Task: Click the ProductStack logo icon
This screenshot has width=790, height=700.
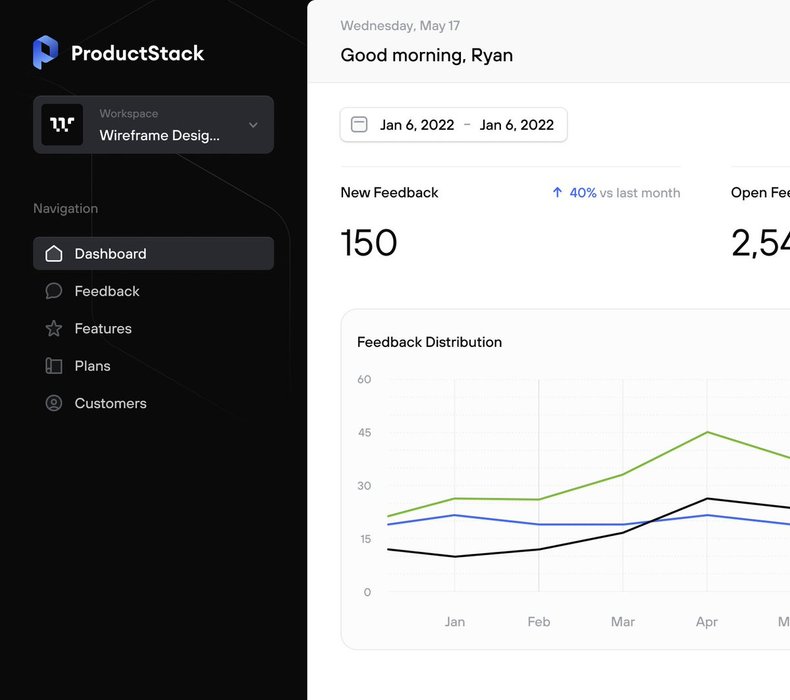Action: point(45,52)
